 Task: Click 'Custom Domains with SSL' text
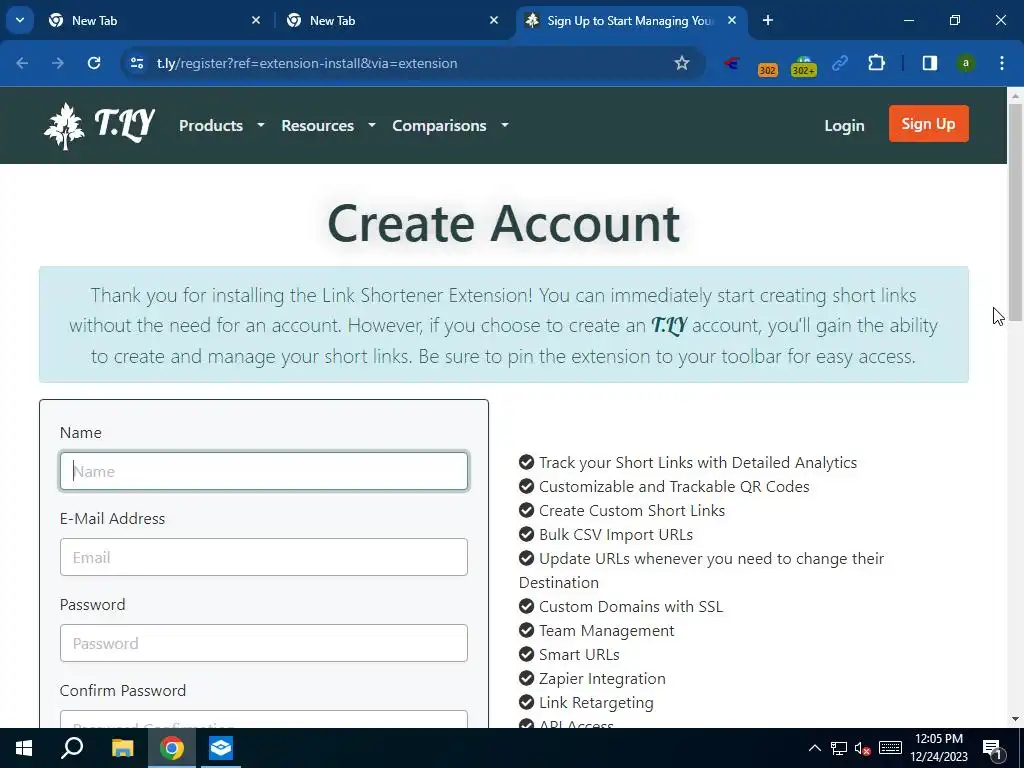coord(631,607)
